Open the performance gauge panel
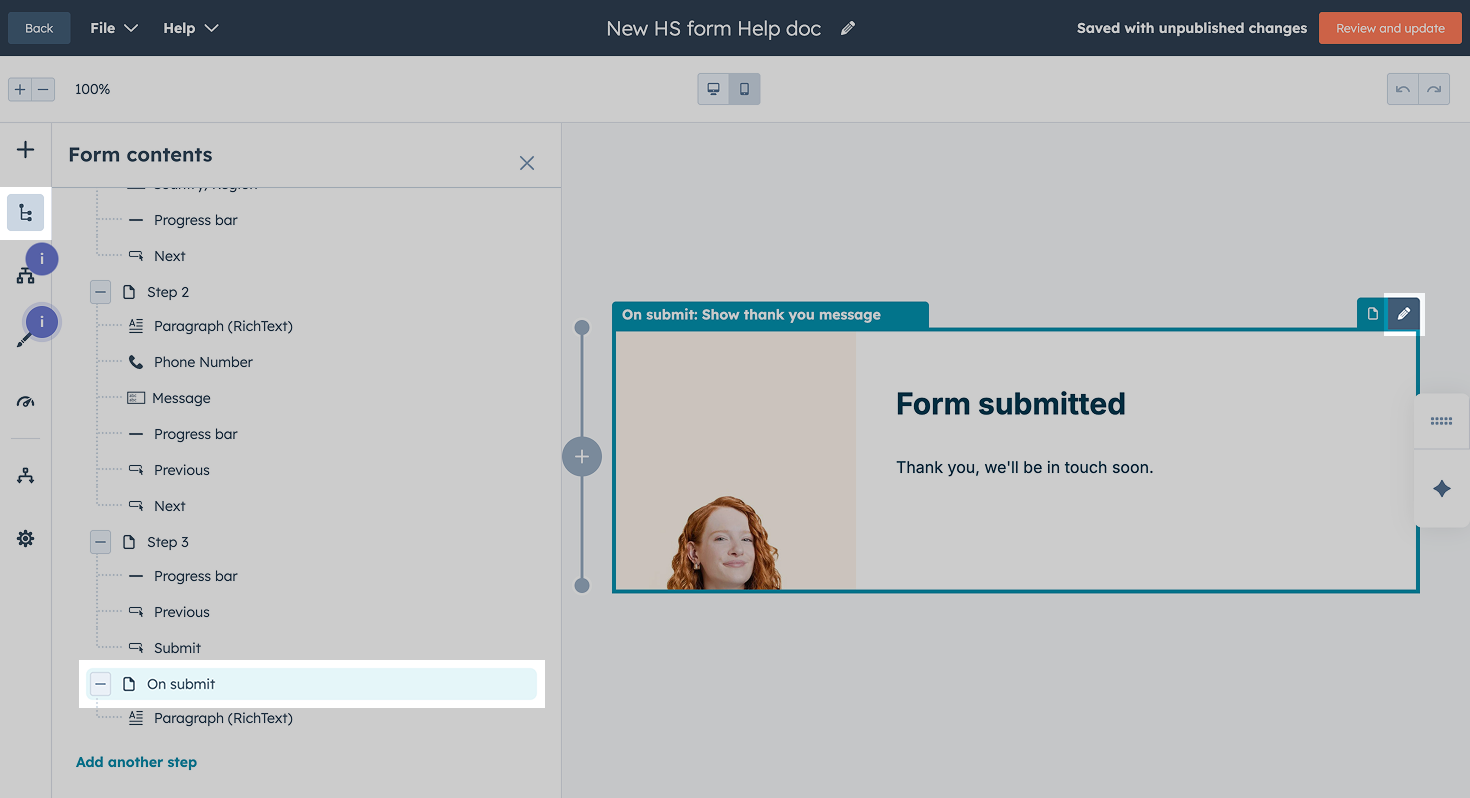 (25, 401)
